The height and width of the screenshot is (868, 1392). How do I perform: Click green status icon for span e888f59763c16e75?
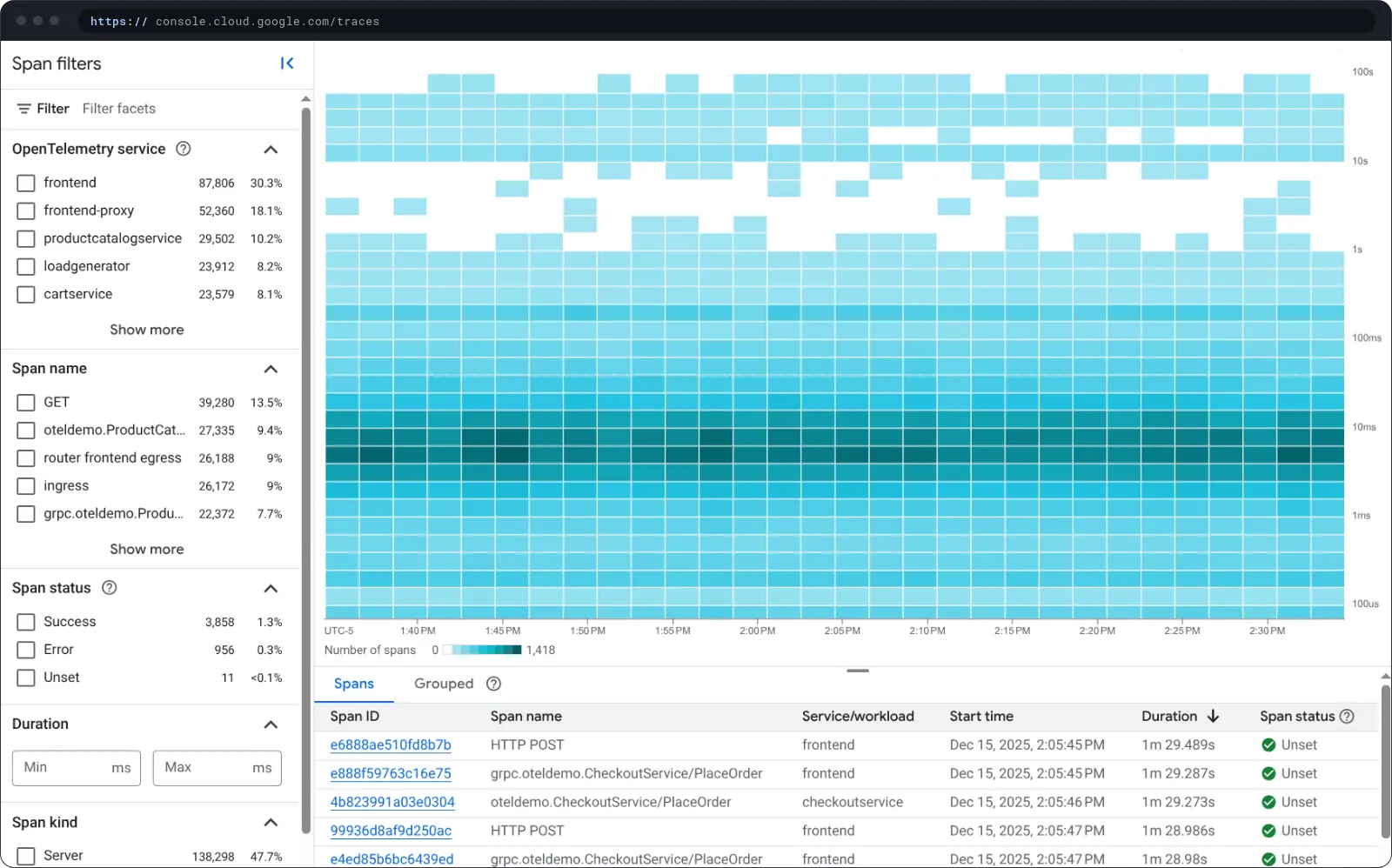click(x=1268, y=774)
